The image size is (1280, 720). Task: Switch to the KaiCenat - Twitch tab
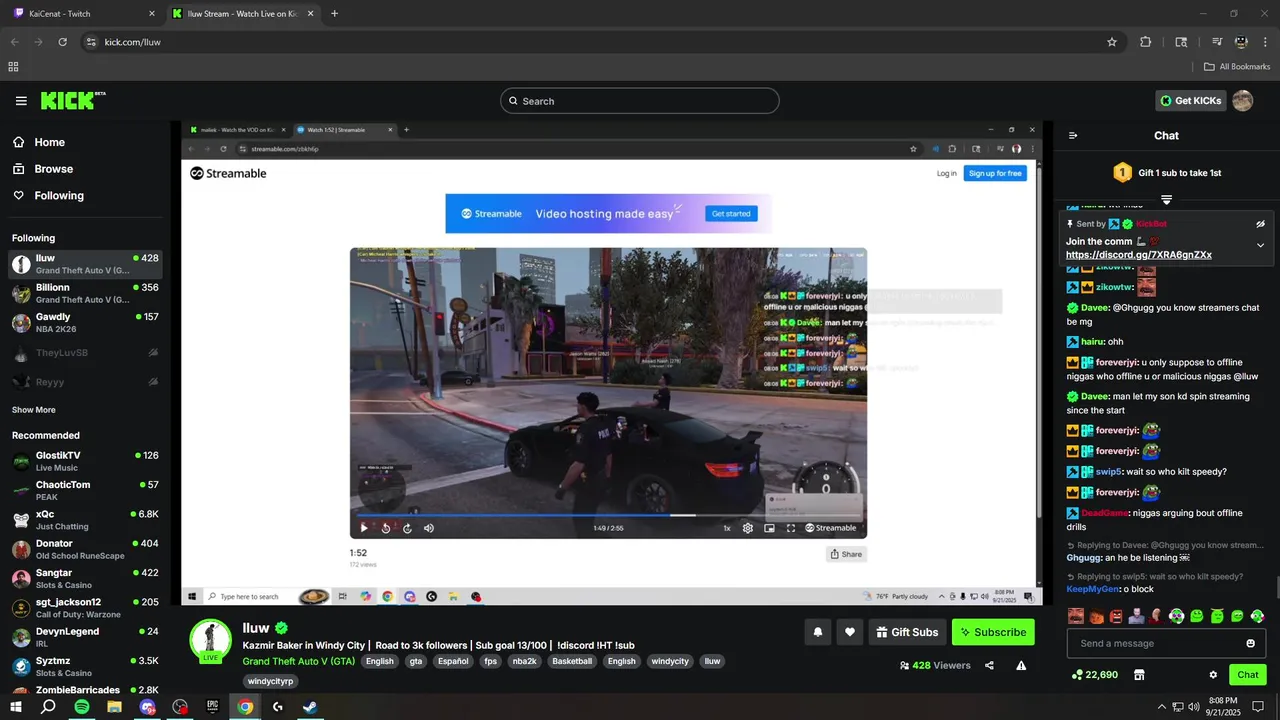[x=85, y=14]
